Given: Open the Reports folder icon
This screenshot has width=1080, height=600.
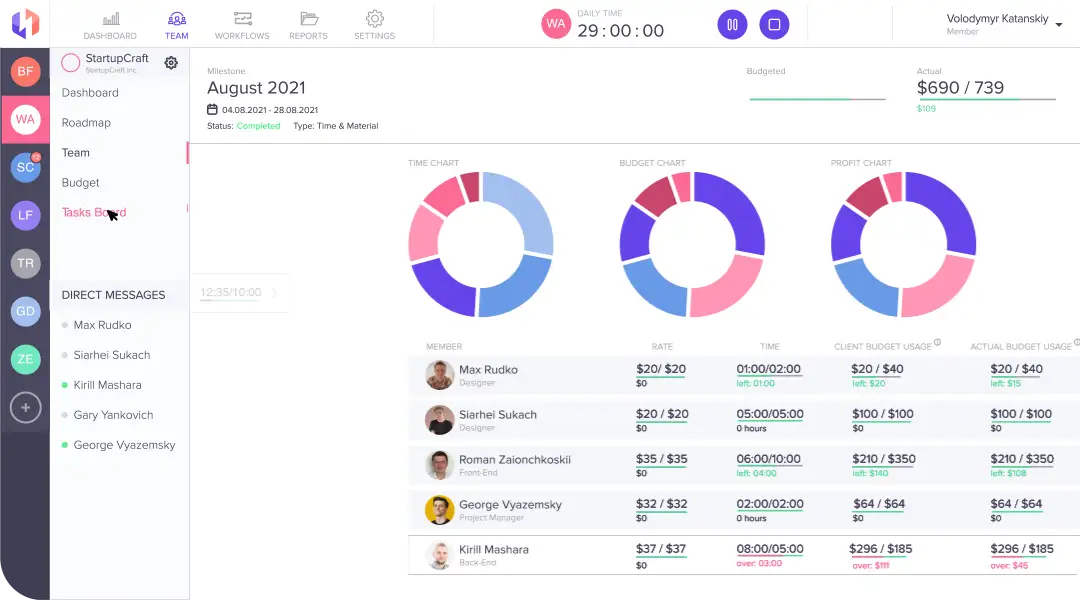Looking at the screenshot, I should click(308, 19).
